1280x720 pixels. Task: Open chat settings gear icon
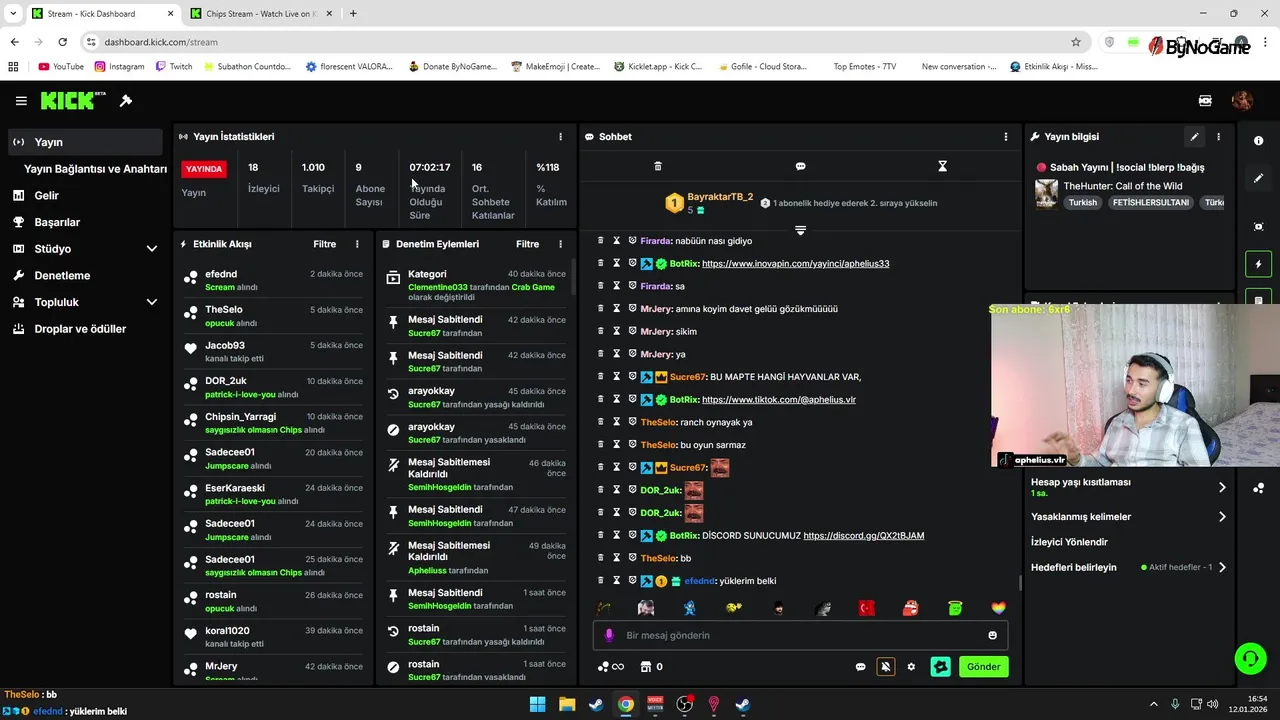click(x=911, y=667)
